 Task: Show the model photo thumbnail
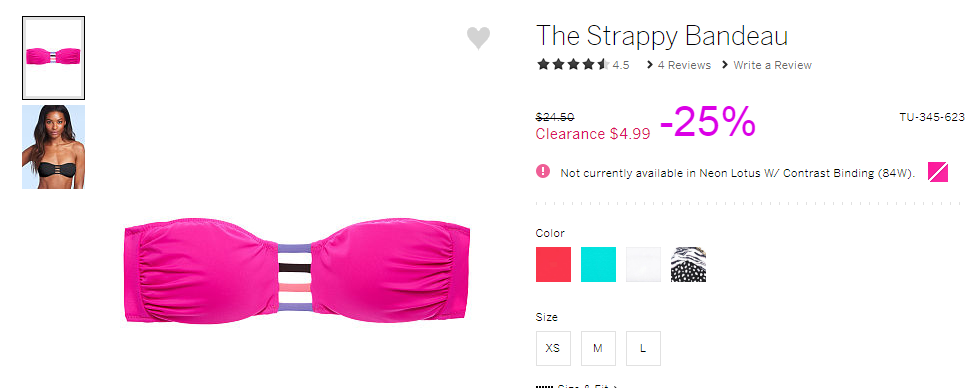pyautogui.click(x=54, y=147)
